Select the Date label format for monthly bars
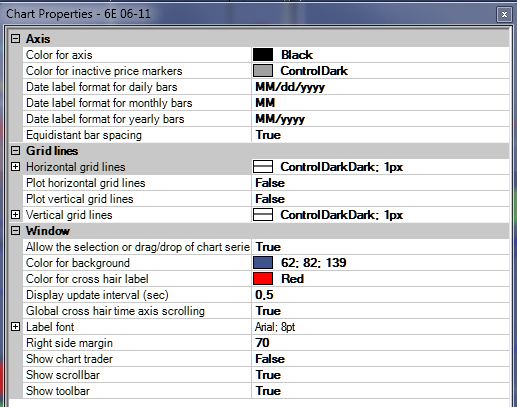Viewport: 517px width, 407px height. [109, 103]
